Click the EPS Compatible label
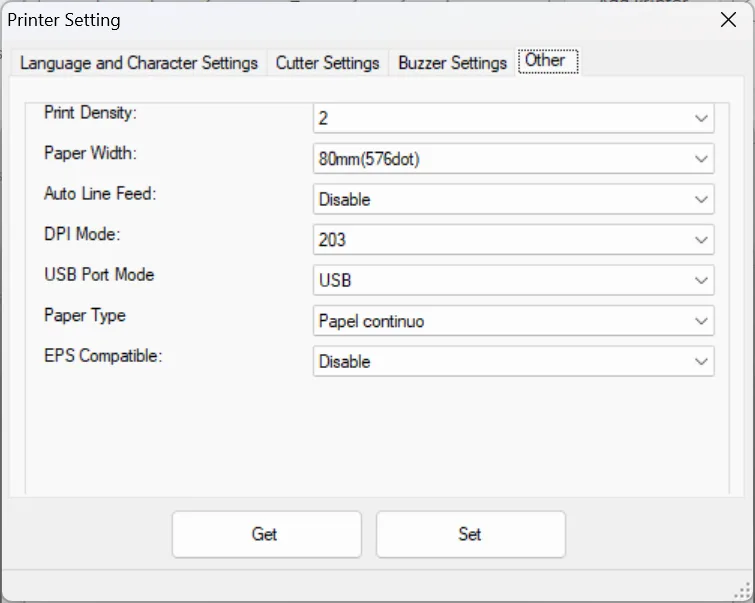 [101, 355]
